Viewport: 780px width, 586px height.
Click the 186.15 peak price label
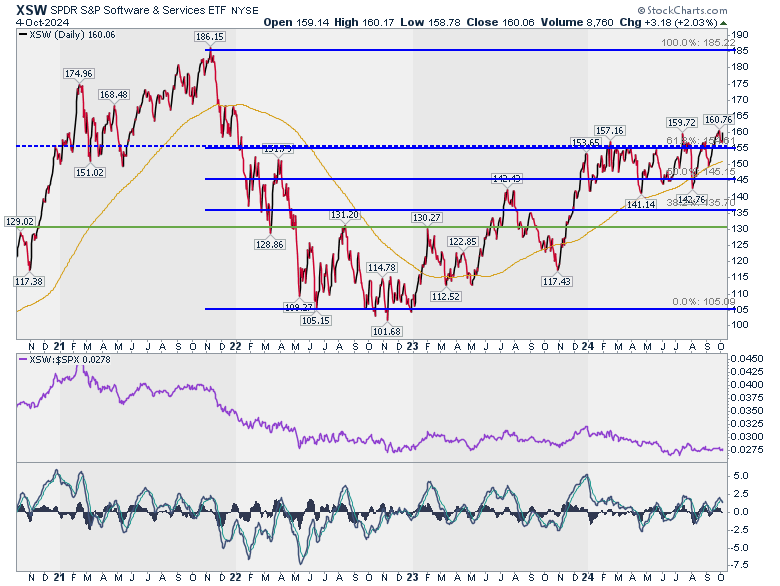(x=209, y=37)
